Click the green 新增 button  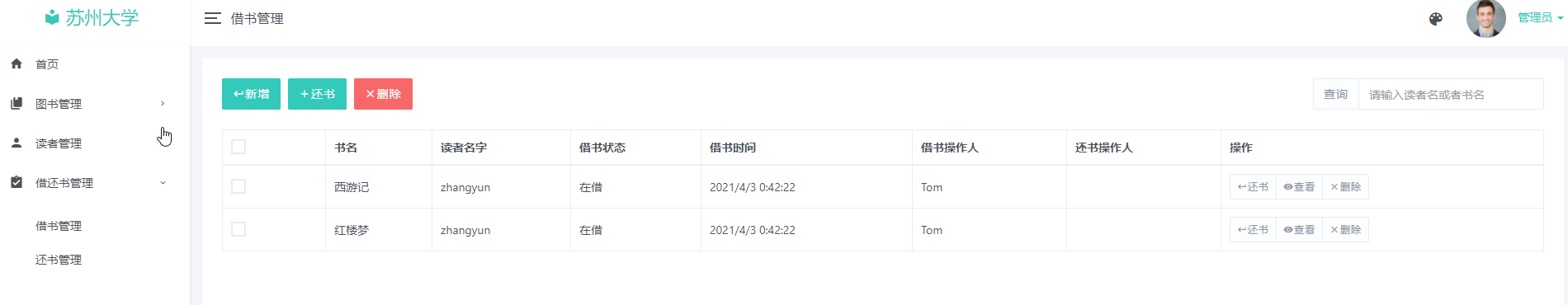[251, 94]
